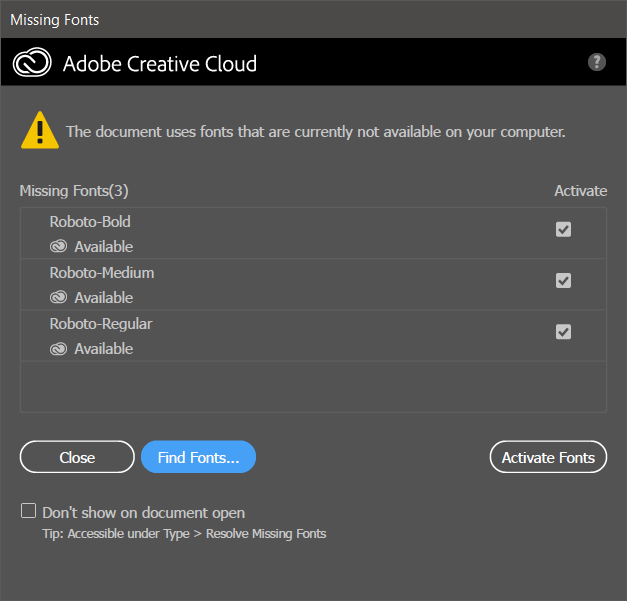627x601 pixels.
Task: Click Available status under Roboto-Regular
Action: 104,349
